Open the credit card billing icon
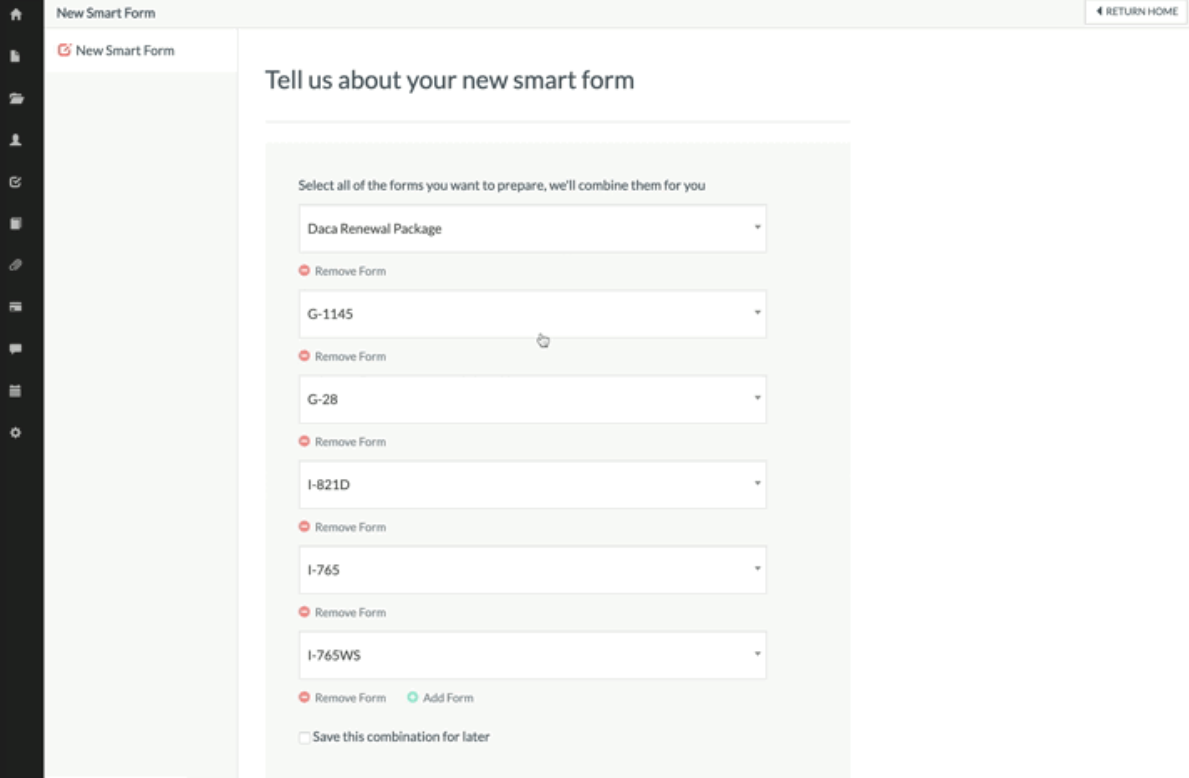This screenshot has height=778, width=1189. (x=15, y=307)
